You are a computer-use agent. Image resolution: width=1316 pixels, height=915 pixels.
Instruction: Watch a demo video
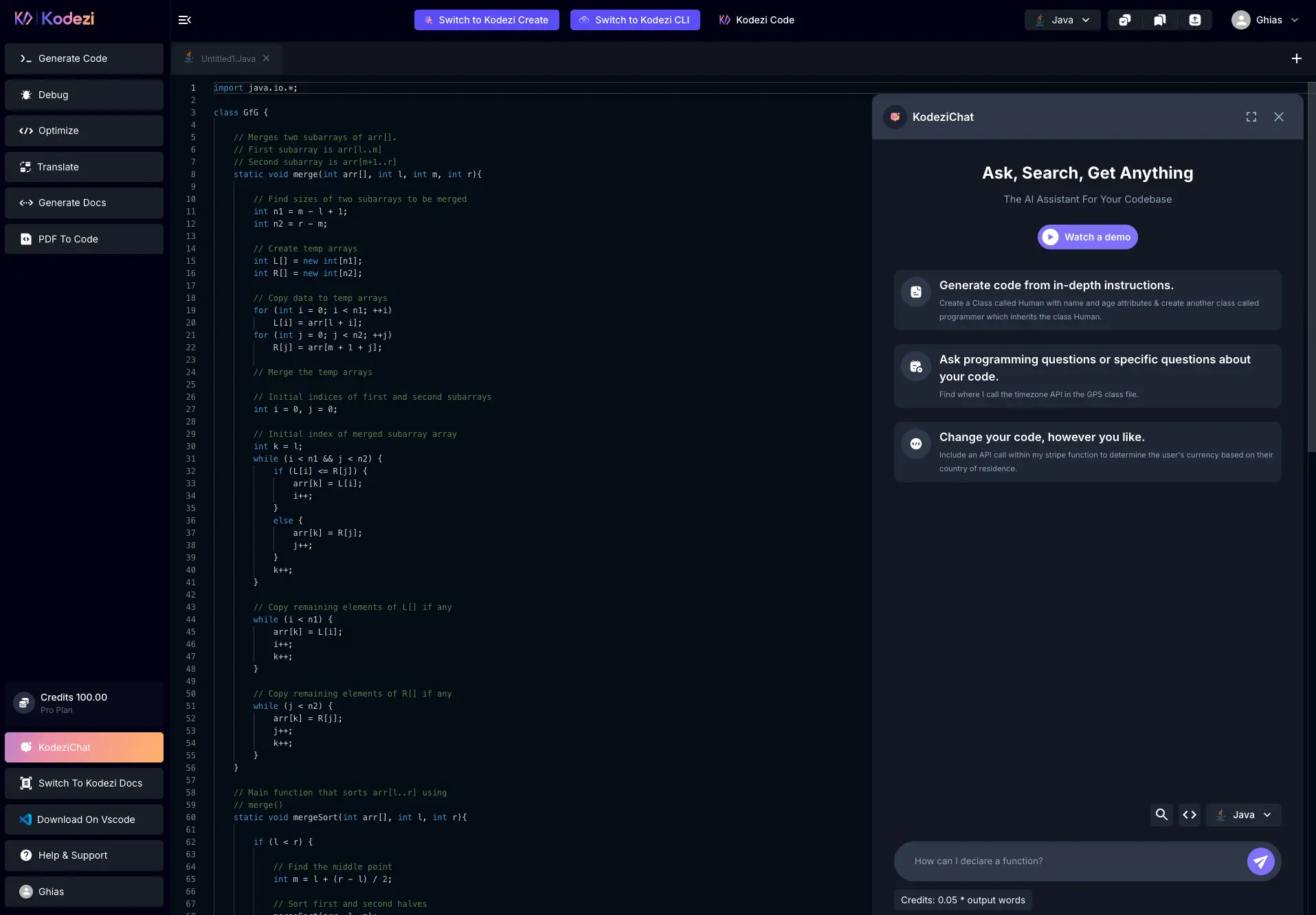tap(1087, 237)
